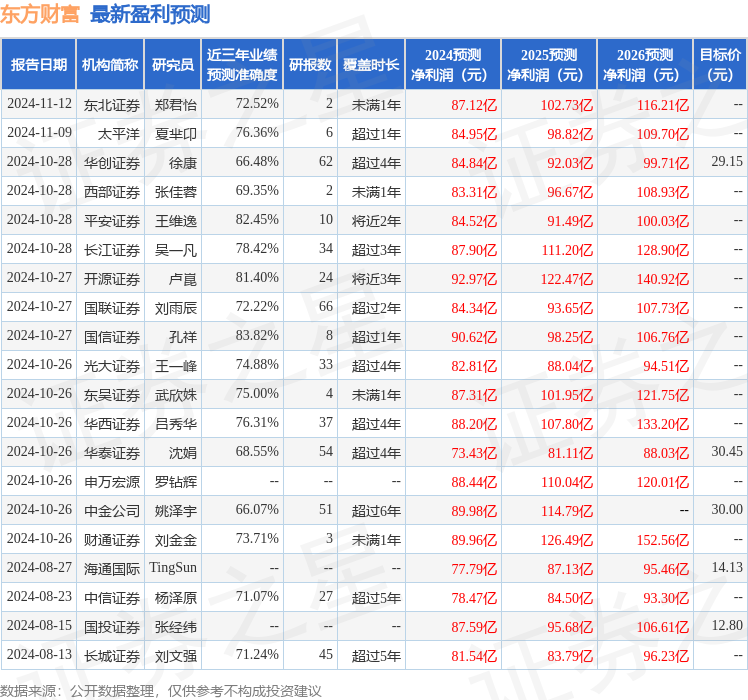This screenshot has height=700, width=748.
Task: Click the 最新盈利预测 heading
Action: click(150, 14)
